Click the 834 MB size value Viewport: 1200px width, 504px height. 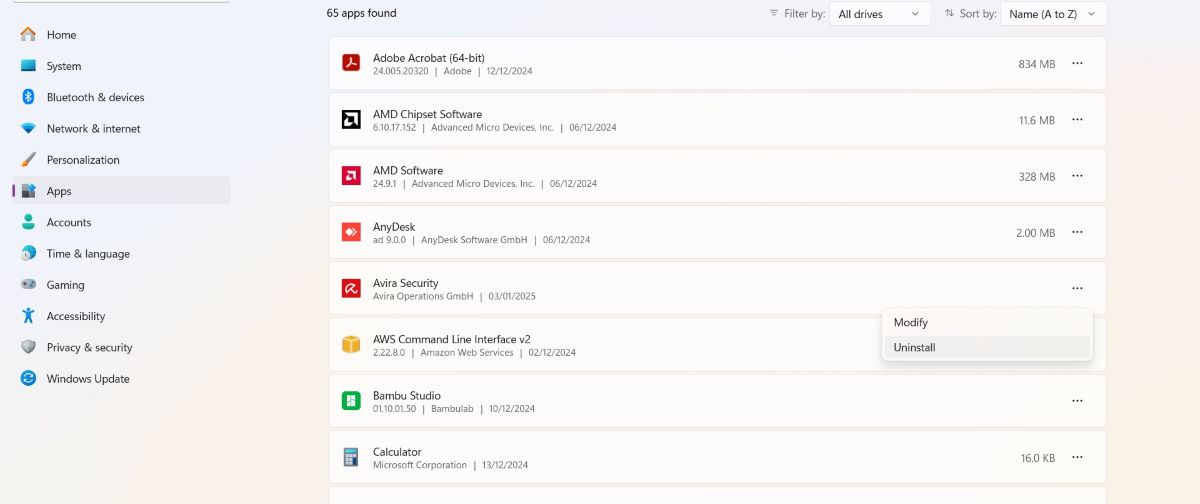(1037, 64)
